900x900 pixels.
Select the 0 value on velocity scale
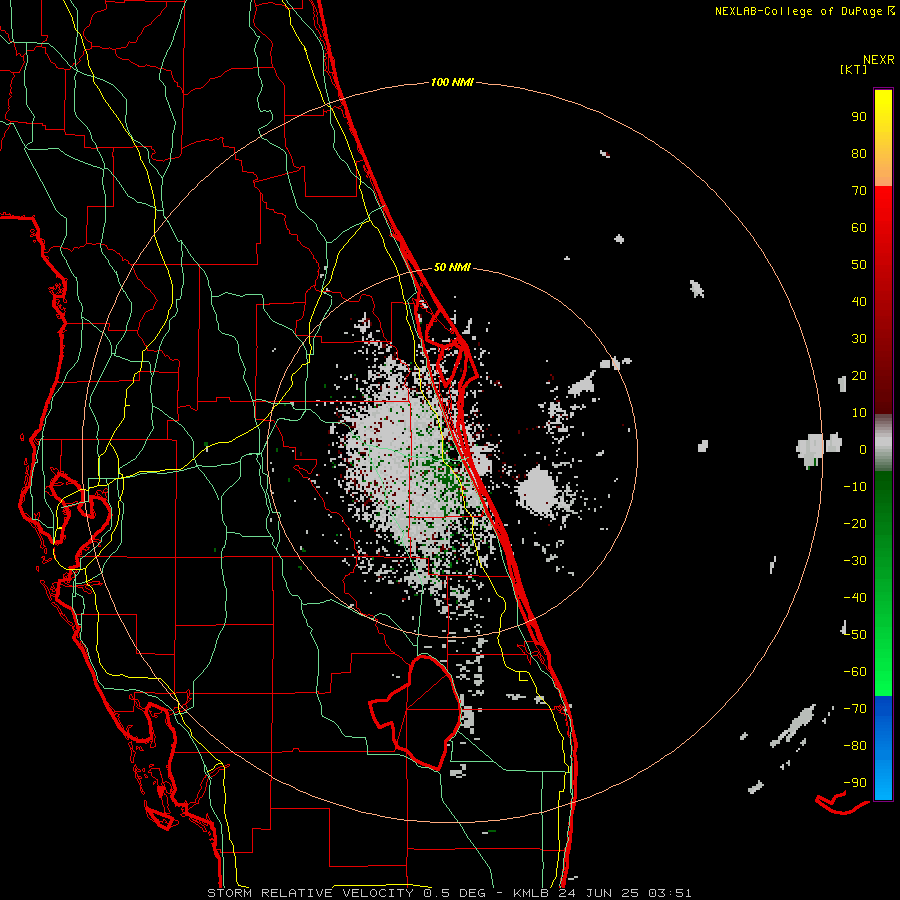tap(863, 449)
